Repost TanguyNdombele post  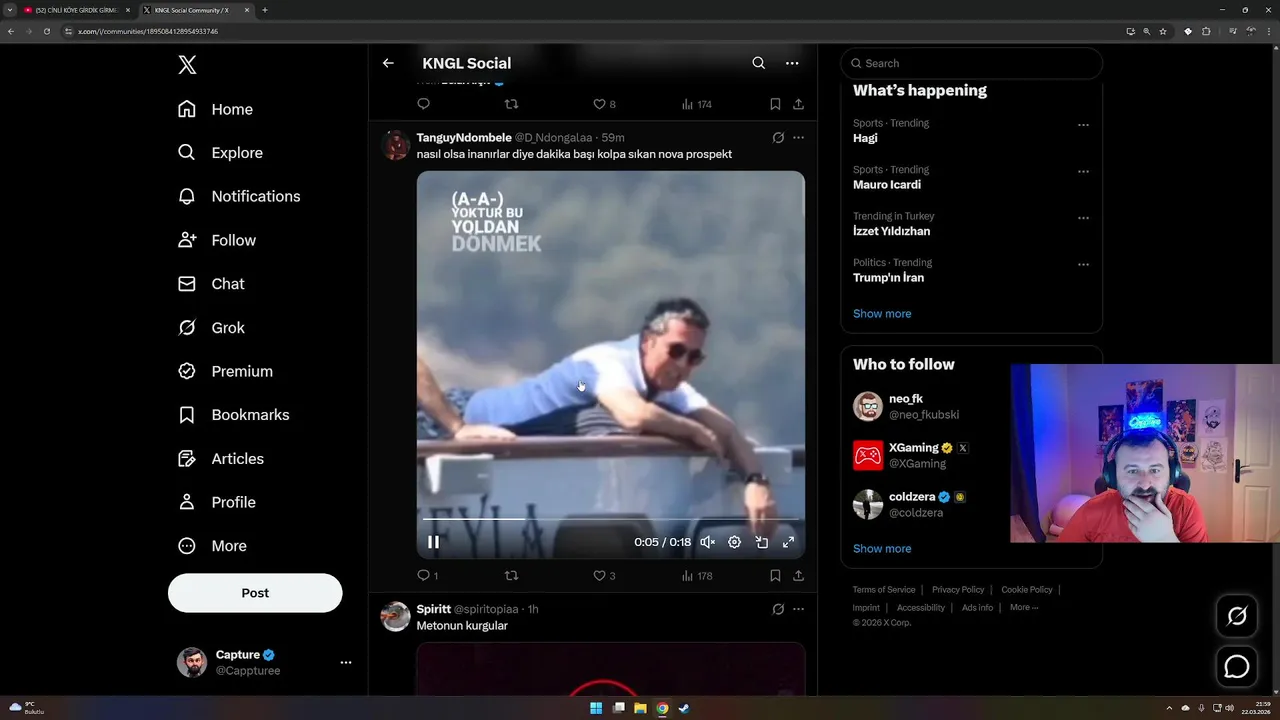pyautogui.click(x=511, y=575)
